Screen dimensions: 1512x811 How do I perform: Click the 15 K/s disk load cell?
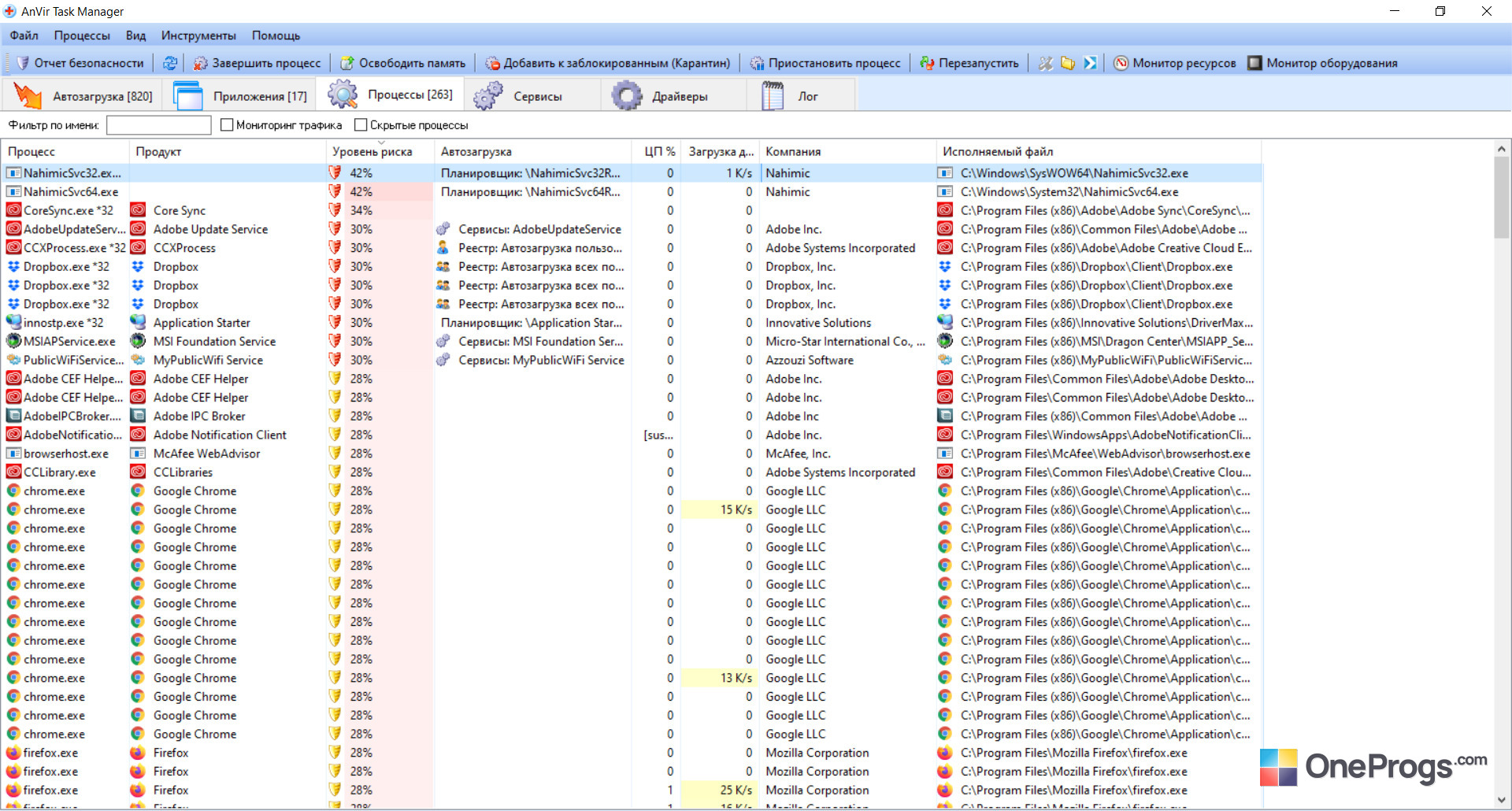pos(719,509)
